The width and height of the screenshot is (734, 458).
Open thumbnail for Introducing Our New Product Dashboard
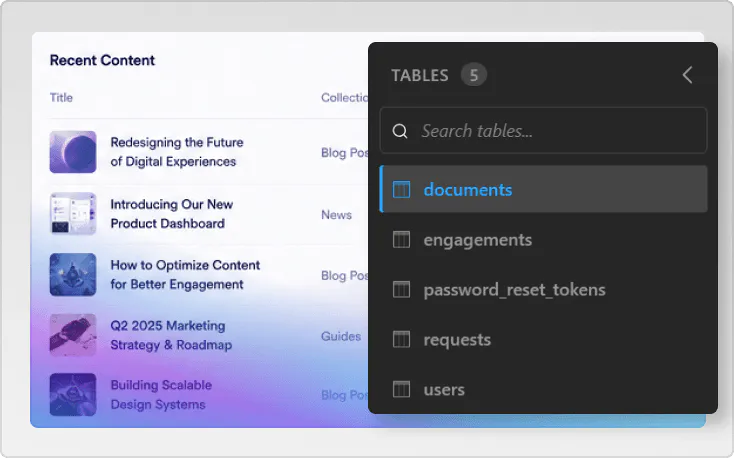(73, 214)
